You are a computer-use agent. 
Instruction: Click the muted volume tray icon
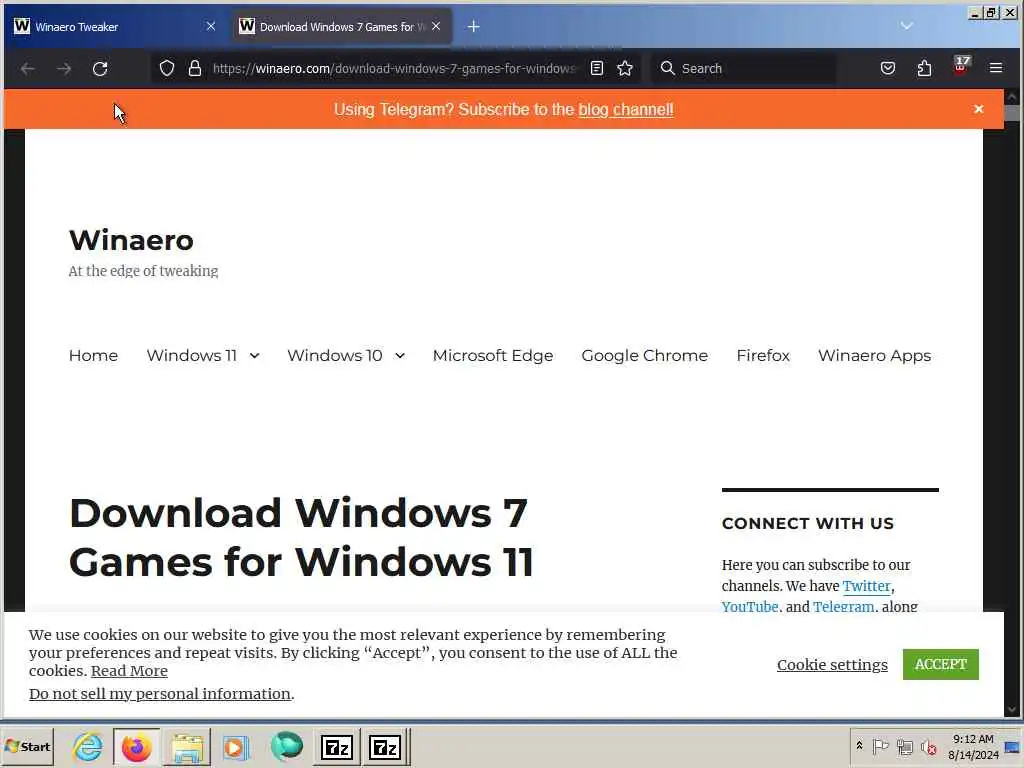pos(928,746)
